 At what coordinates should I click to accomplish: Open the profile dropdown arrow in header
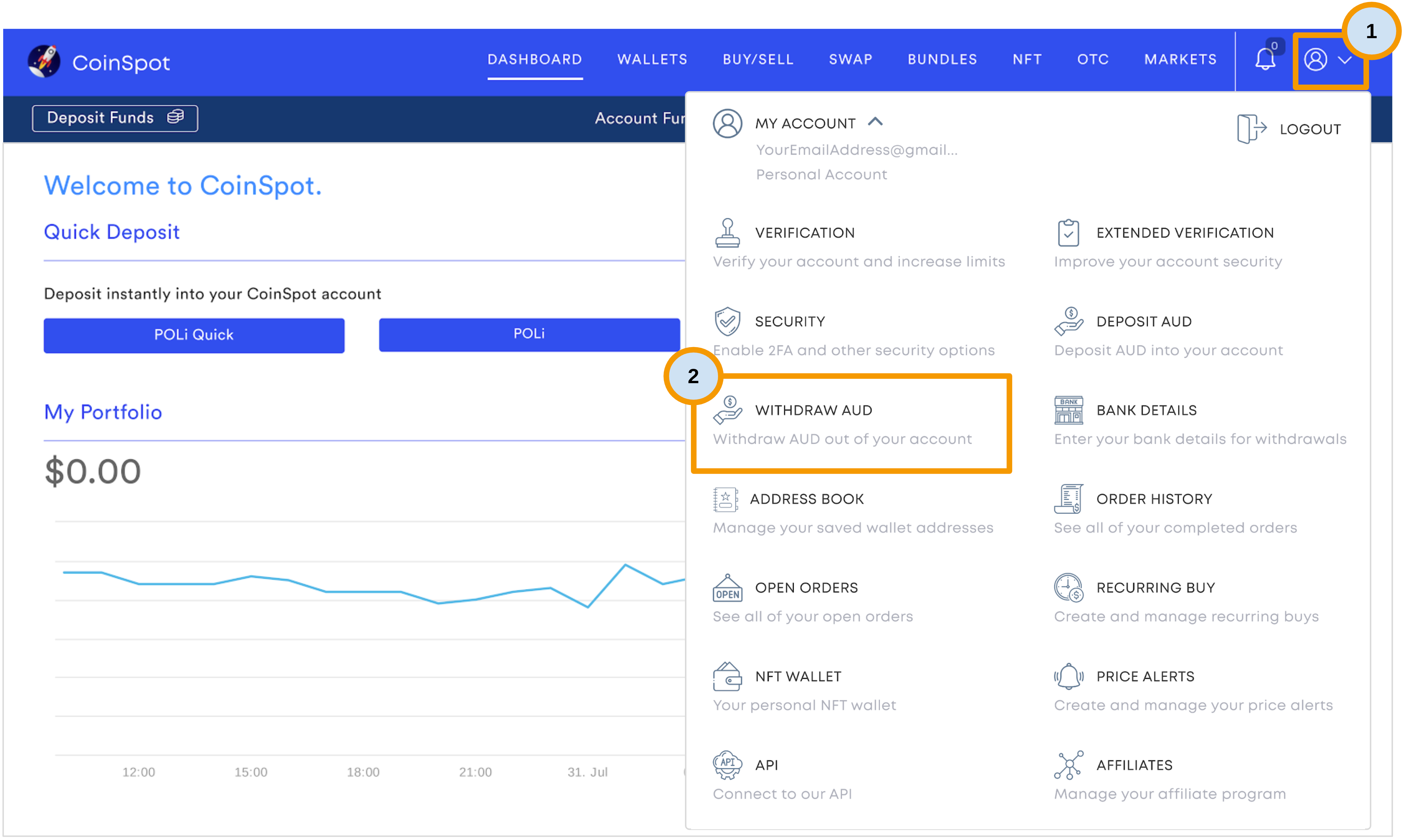click(1344, 60)
